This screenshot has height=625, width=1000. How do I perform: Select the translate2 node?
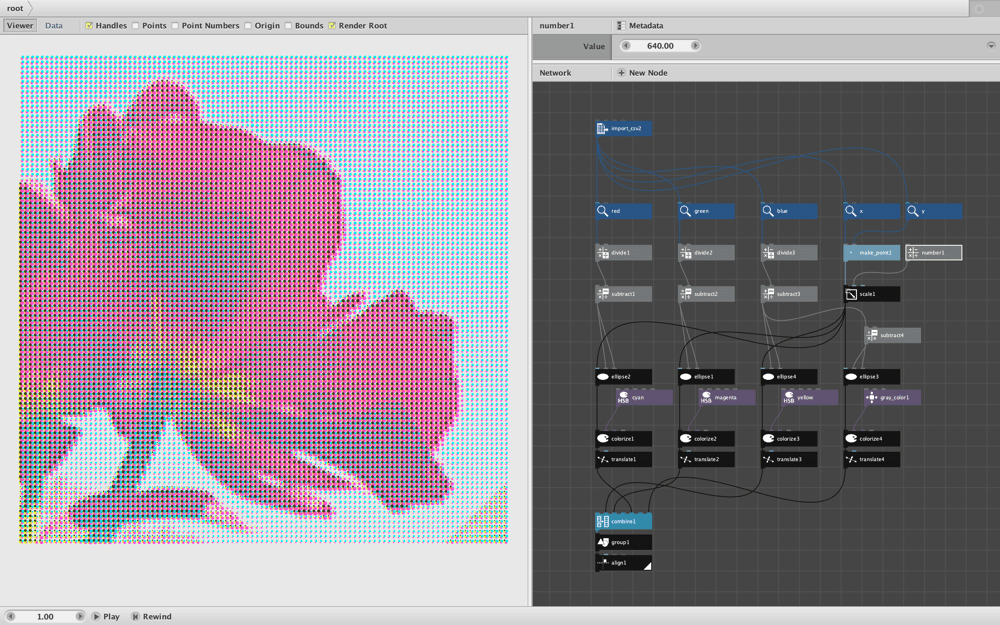pos(707,459)
